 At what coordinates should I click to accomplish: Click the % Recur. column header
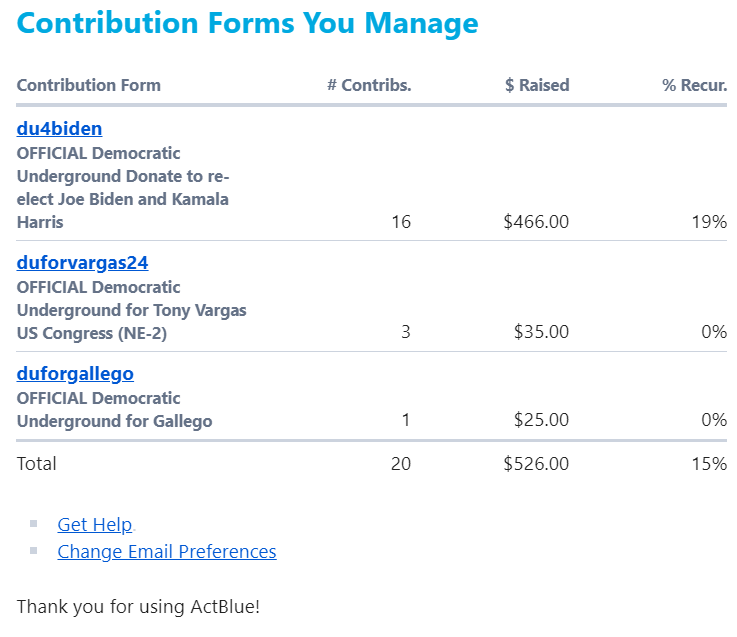[694, 85]
